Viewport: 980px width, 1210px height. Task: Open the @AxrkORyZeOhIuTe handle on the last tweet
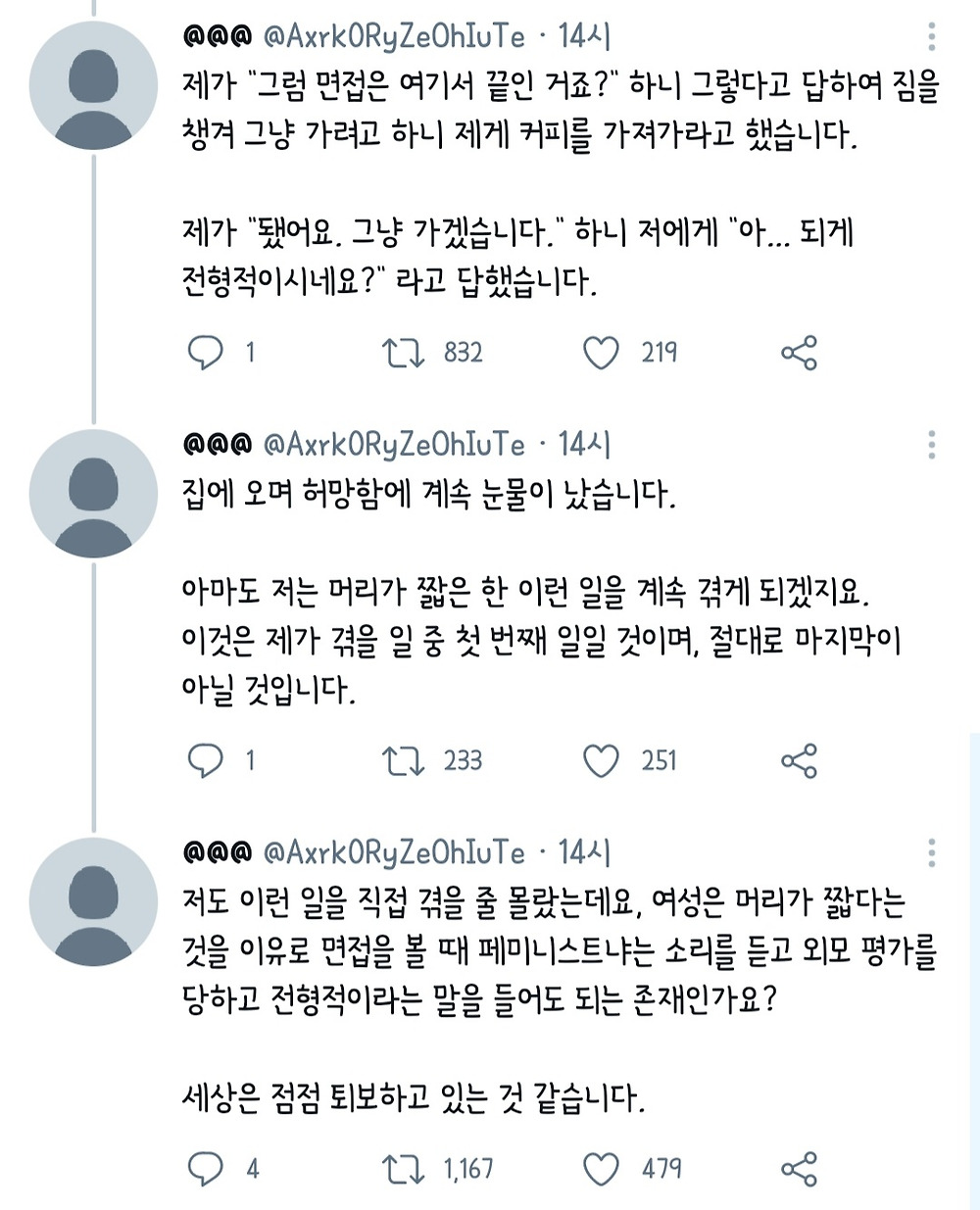(394, 852)
